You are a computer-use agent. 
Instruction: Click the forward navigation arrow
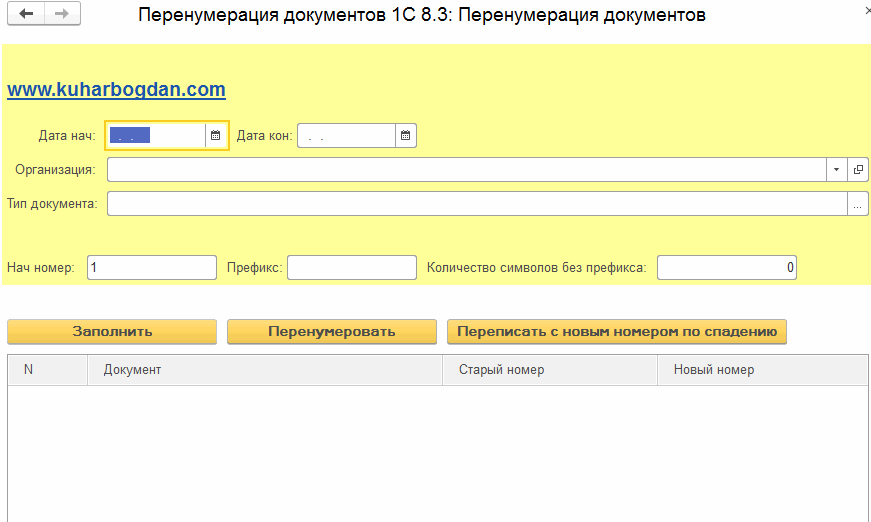tap(62, 14)
